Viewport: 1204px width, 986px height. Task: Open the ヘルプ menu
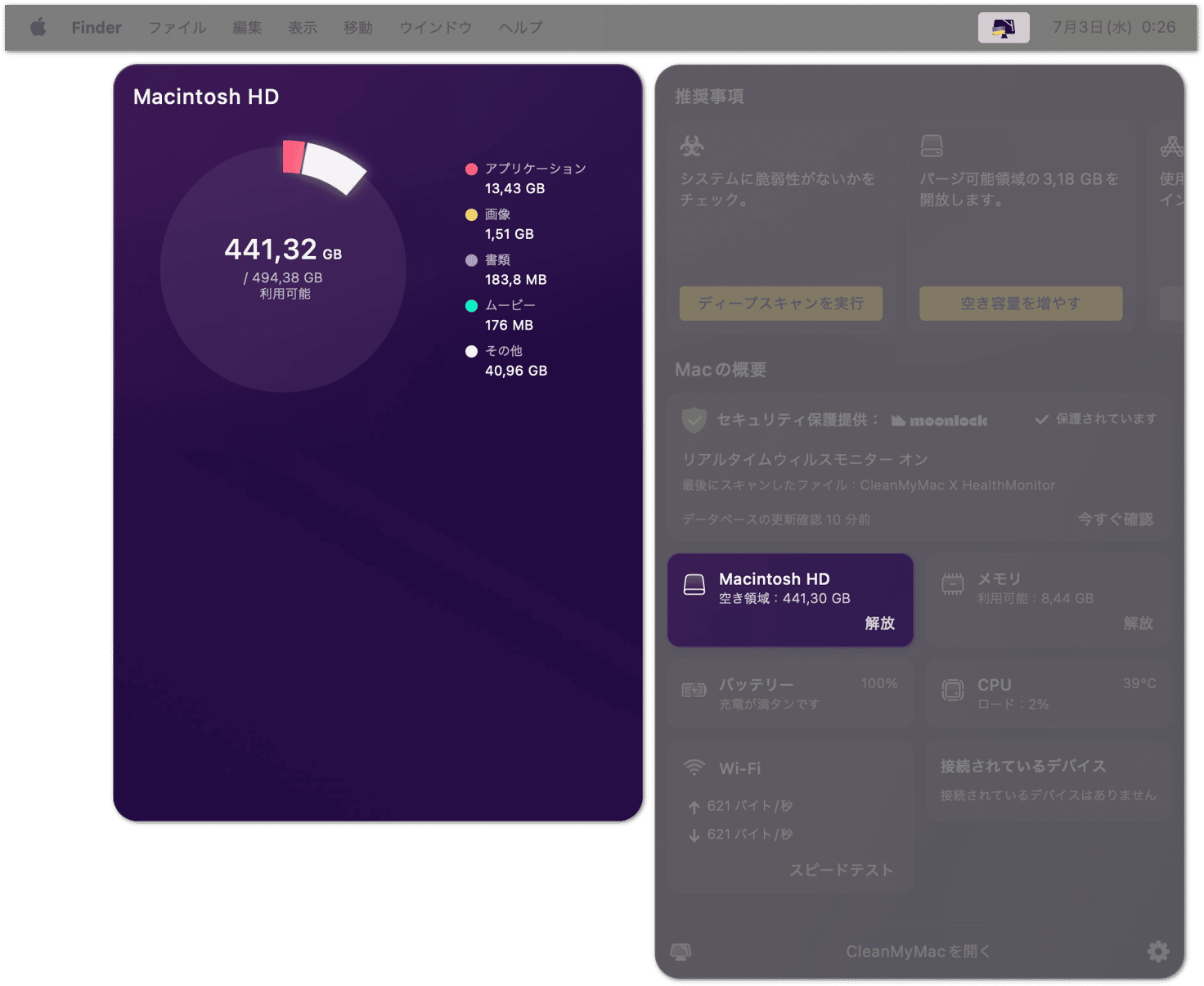521,28
